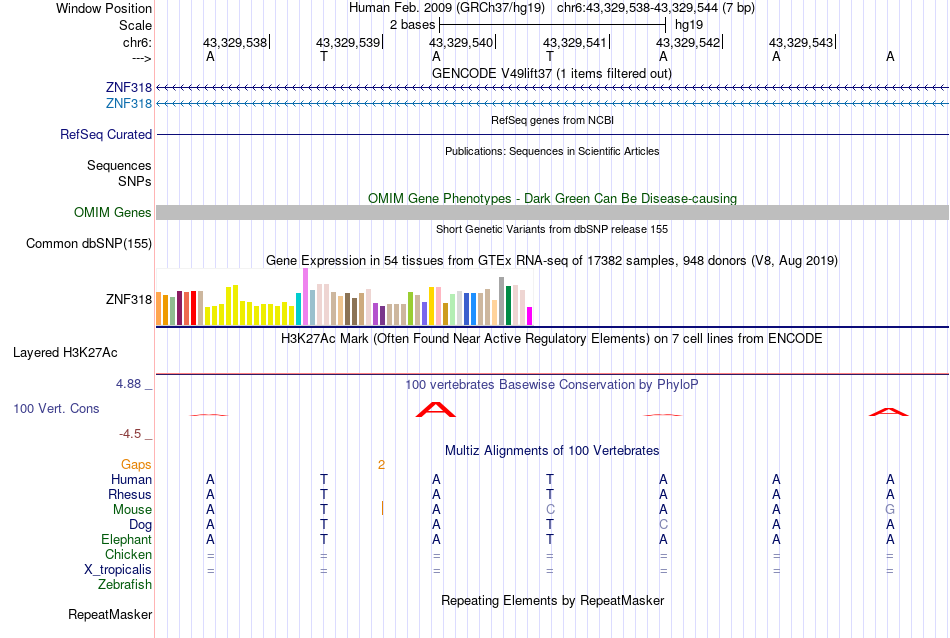Click the tall gray GTEx expression bar
The height and width of the screenshot is (638, 950).
pyautogui.click(x=502, y=301)
